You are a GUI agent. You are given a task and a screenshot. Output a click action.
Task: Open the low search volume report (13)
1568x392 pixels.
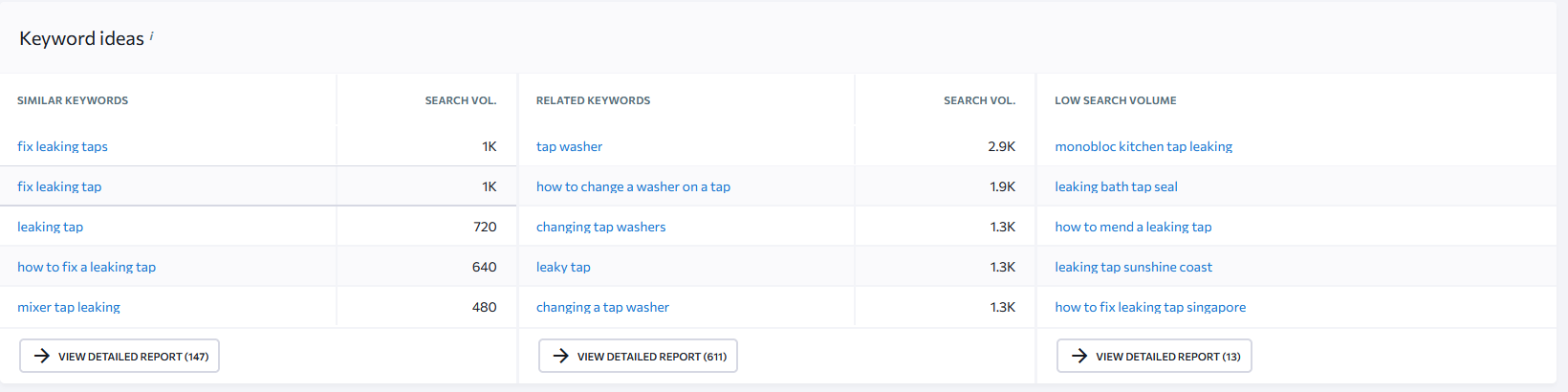point(1154,356)
